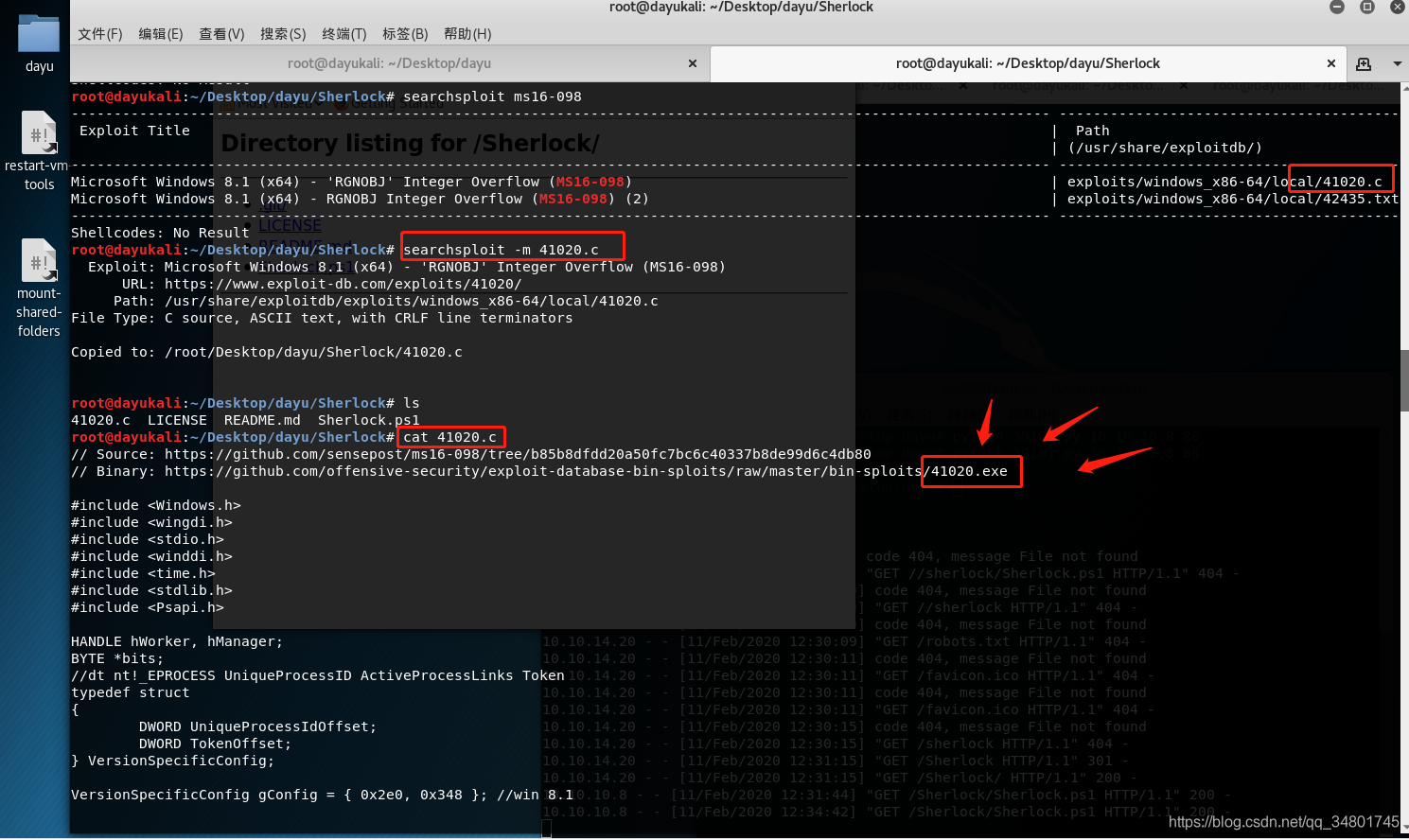Expand the tab list dropdown arrow

click(x=1397, y=63)
